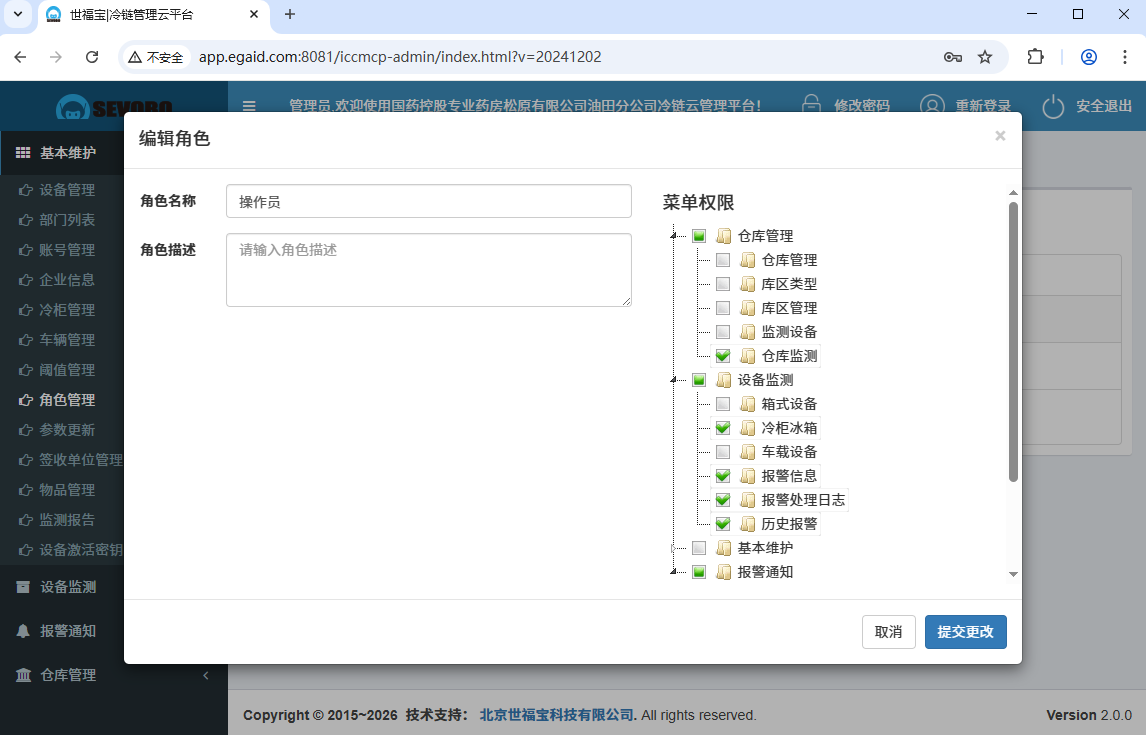Screen dimensions: 1146x735
Task: Click the 角色描述 text area
Action: (428, 270)
